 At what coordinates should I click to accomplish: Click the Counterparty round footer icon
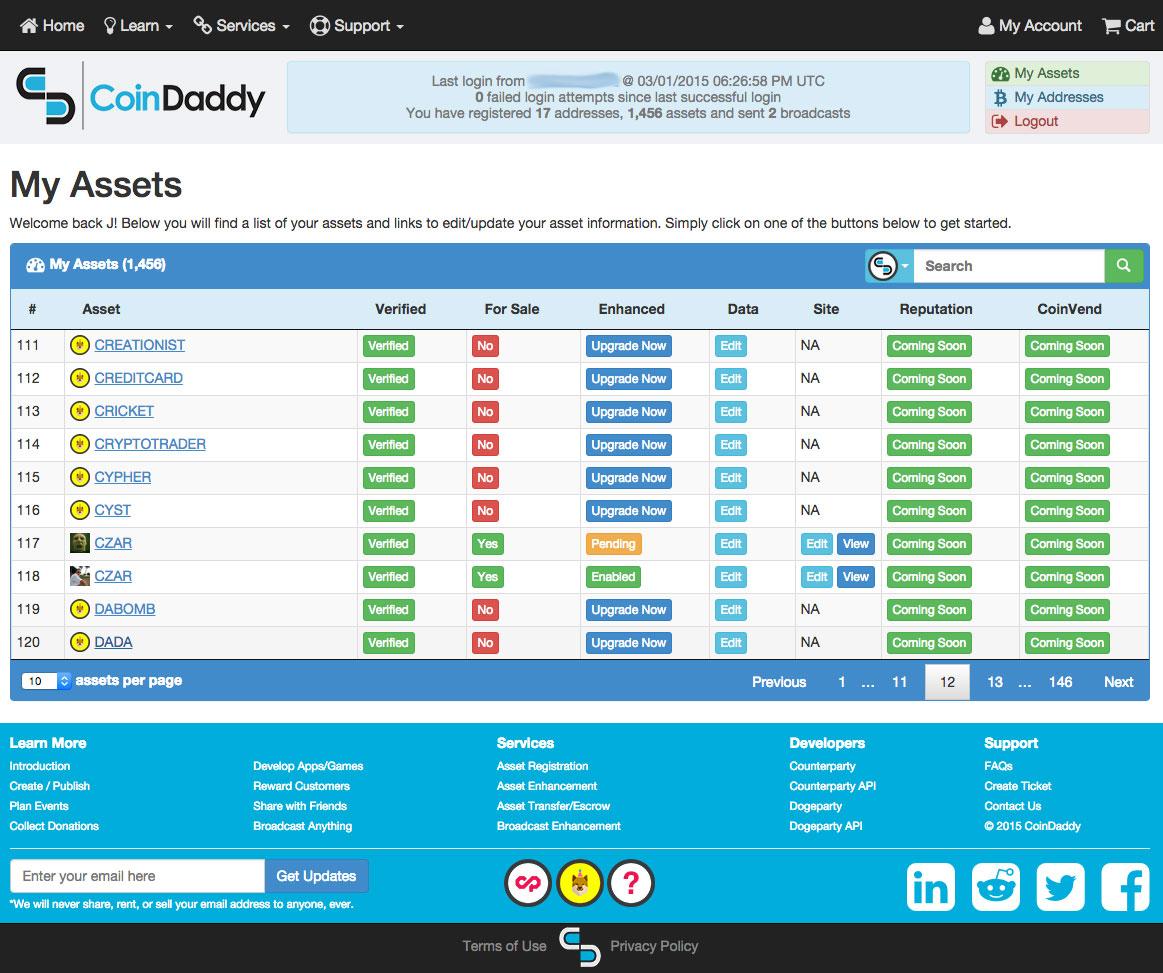coord(528,883)
